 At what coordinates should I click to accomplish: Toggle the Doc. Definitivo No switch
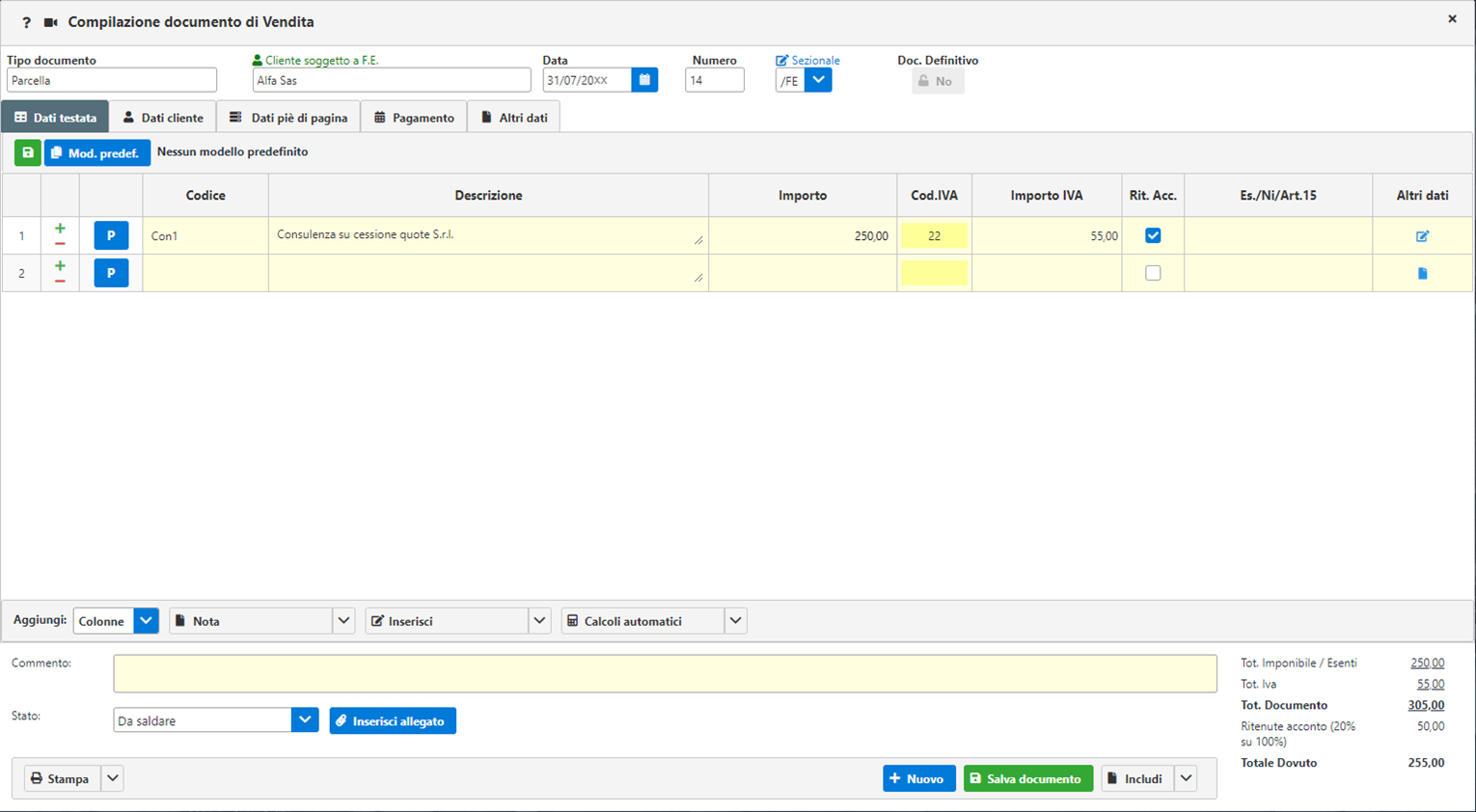click(938, 81)
